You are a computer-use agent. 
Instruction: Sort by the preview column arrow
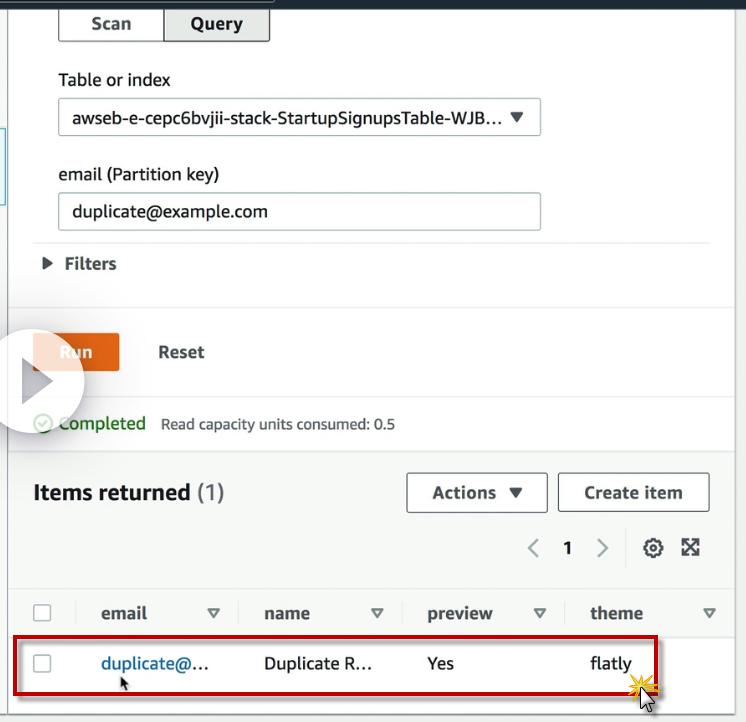[x=540, y=613]
